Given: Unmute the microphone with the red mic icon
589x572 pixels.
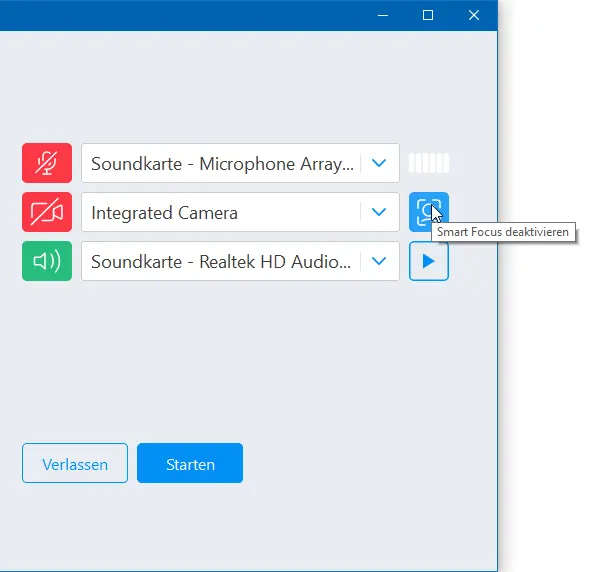Looking at the screenshot, I should pyautogui.click(x=47, y=163).
